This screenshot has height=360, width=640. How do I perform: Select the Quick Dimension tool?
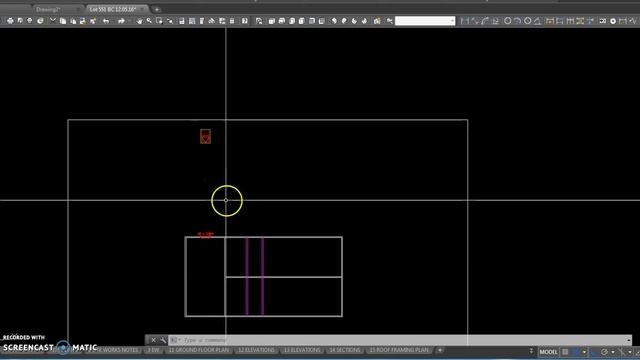pos(550,20)
